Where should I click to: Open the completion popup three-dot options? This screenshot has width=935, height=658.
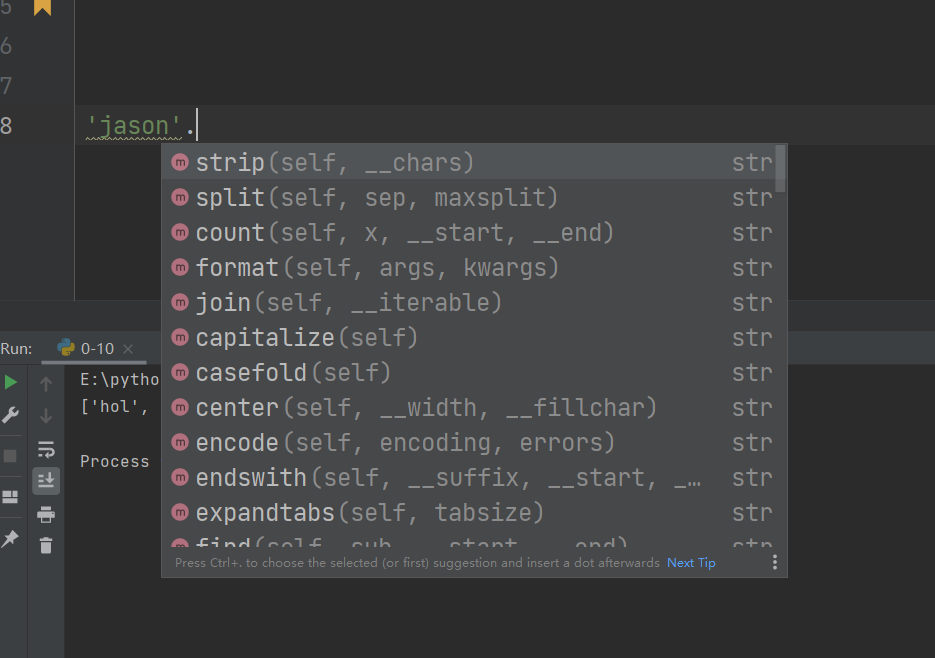774,563
